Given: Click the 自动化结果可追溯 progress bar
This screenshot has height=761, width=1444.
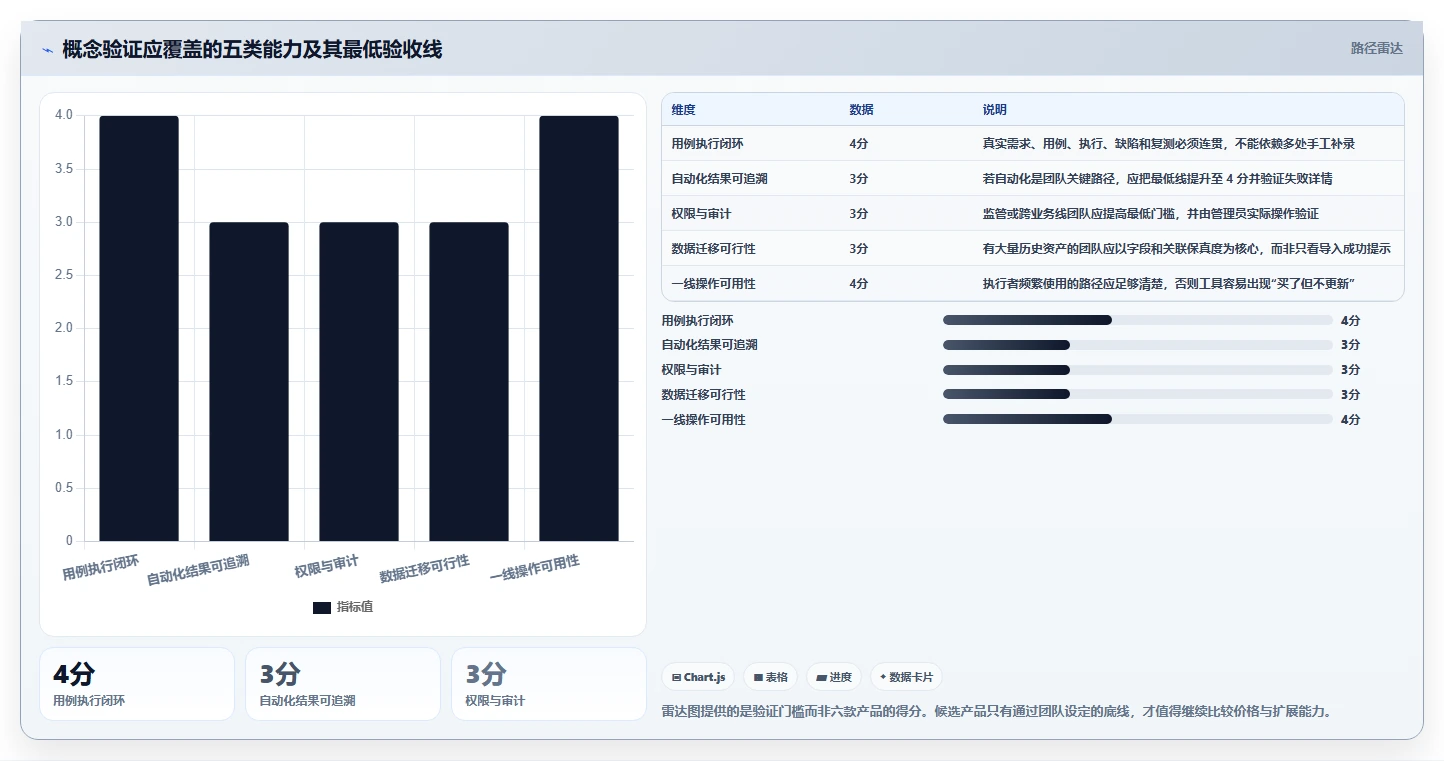Looking at the screenshot, I should [1138, 345].
